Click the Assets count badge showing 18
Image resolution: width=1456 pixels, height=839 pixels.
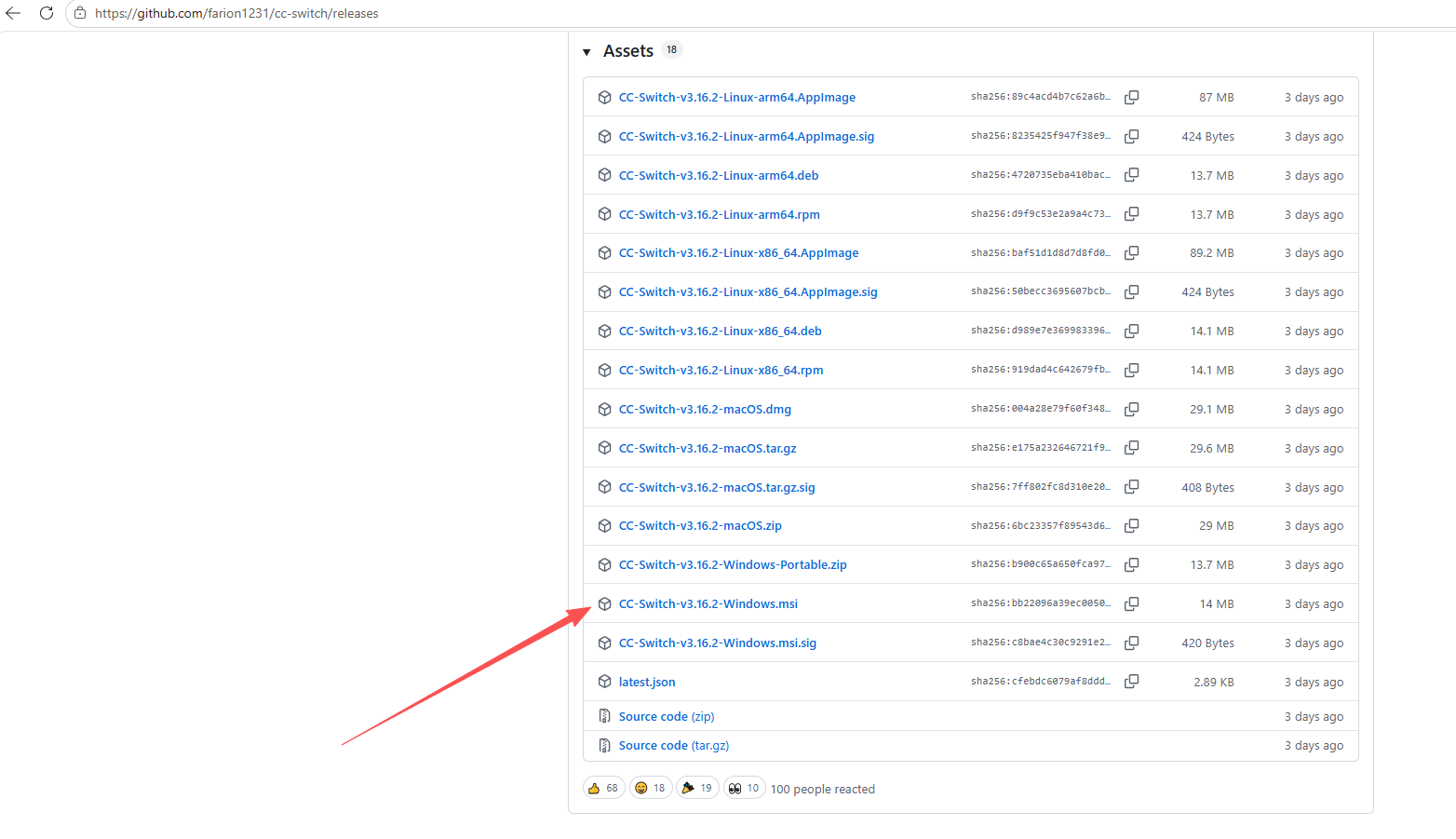click(672, 50)
